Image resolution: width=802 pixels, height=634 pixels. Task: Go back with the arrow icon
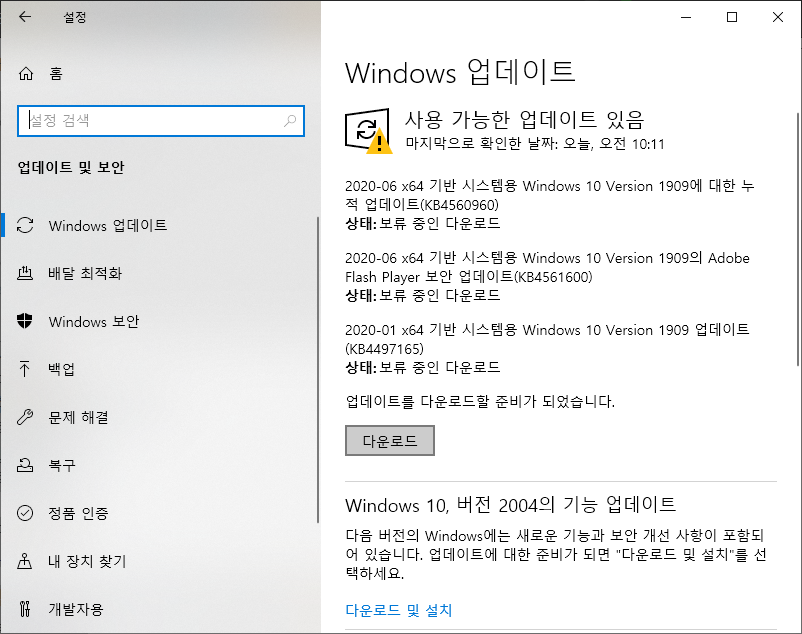(25, 17)
